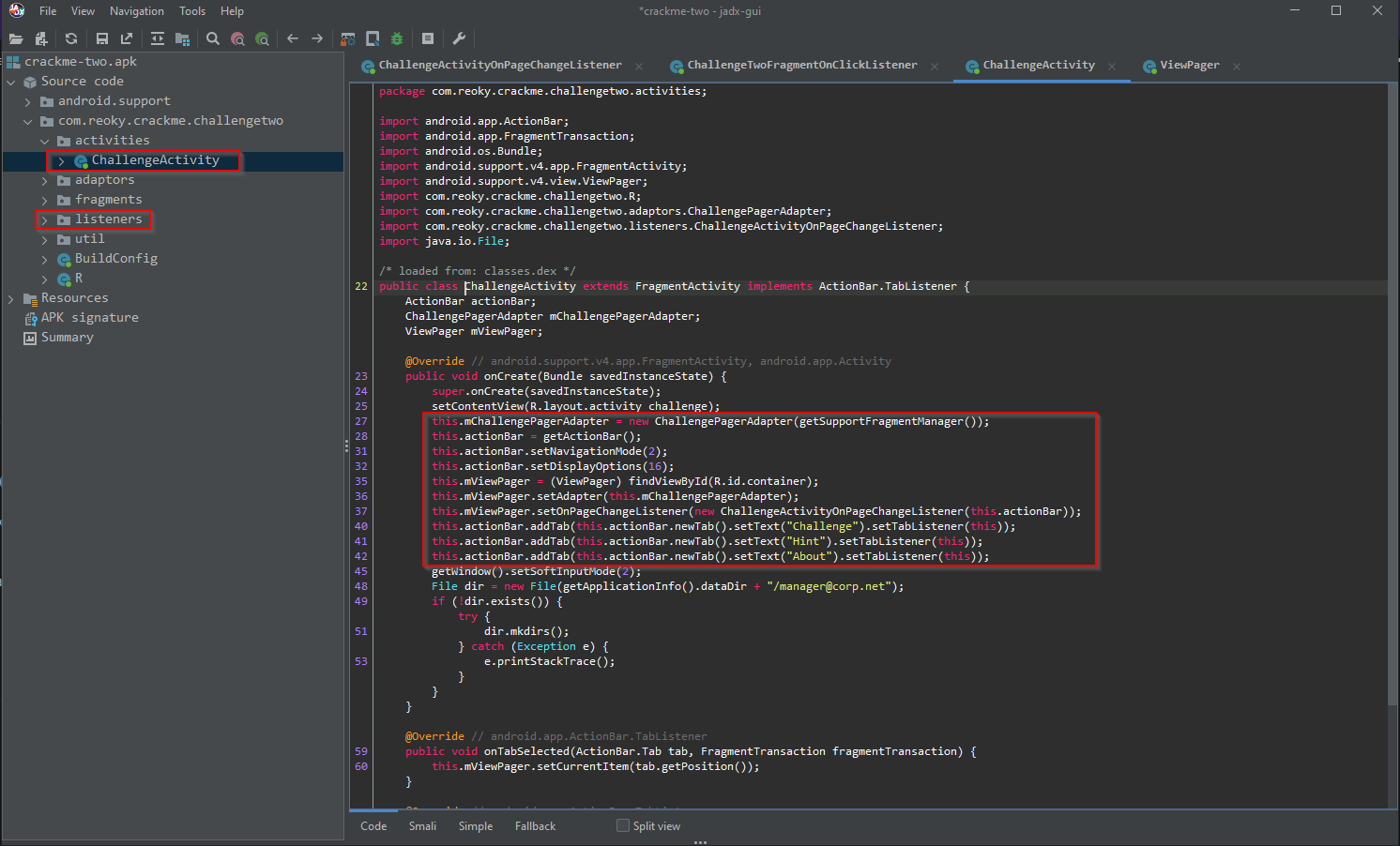Image resolution: width=1400 pixels, height=846 pixels.
Task: Expand the adaptors package
Action: tap(44, 180)
